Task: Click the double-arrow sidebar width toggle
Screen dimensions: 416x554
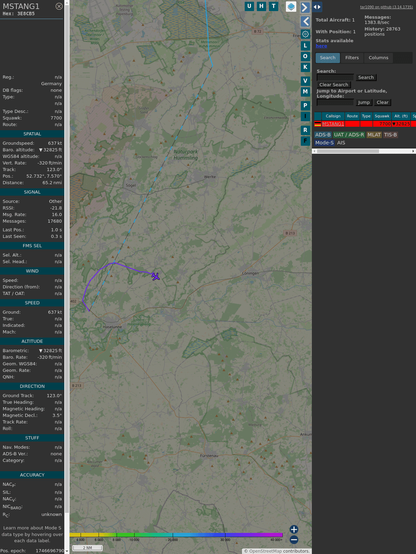Action: (x=317, y=7)
